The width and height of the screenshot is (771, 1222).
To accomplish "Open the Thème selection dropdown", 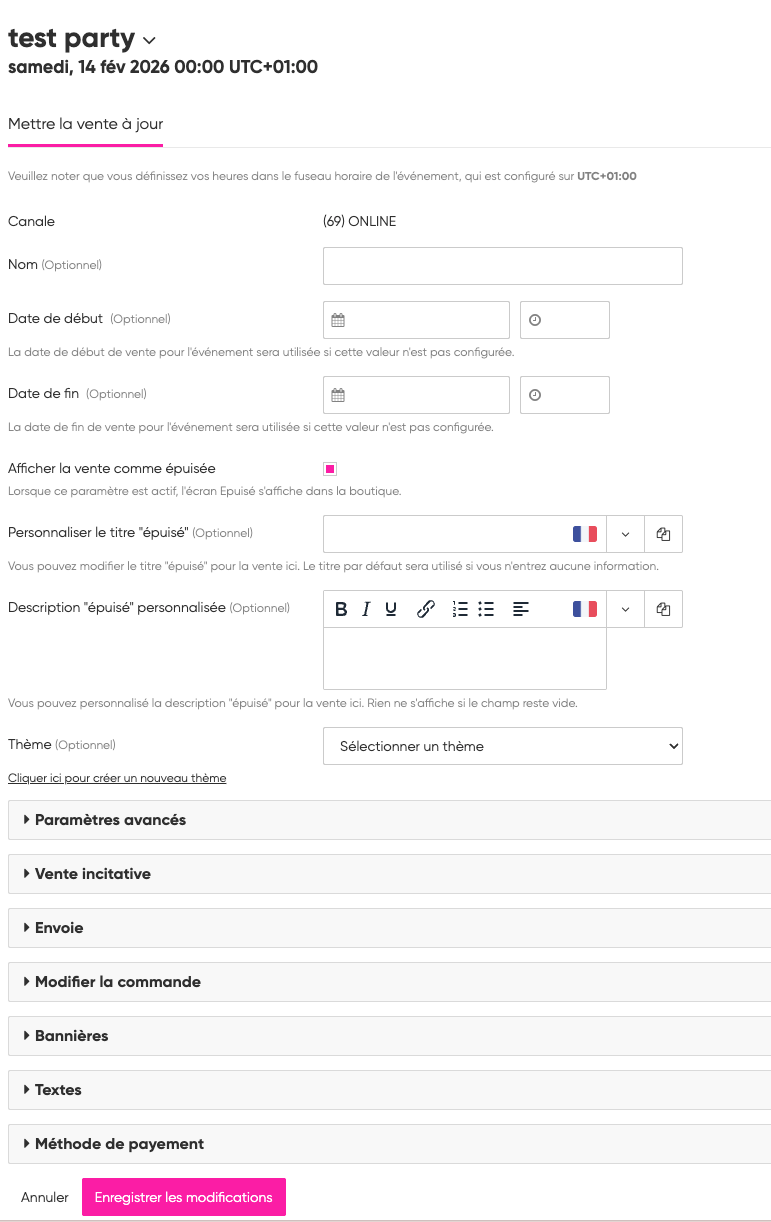I will tap(502, 746).
